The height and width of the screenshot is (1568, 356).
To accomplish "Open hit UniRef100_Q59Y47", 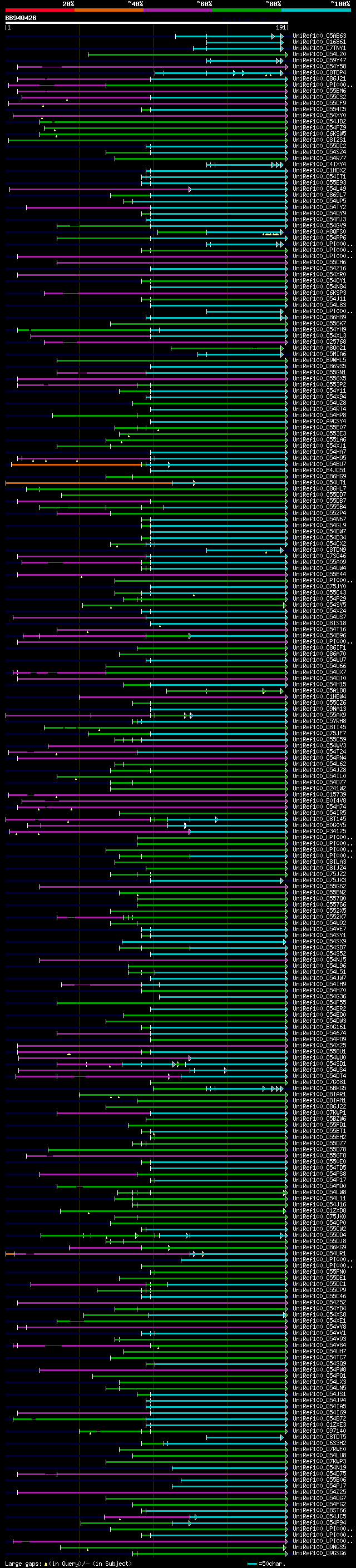I will 319,60.
